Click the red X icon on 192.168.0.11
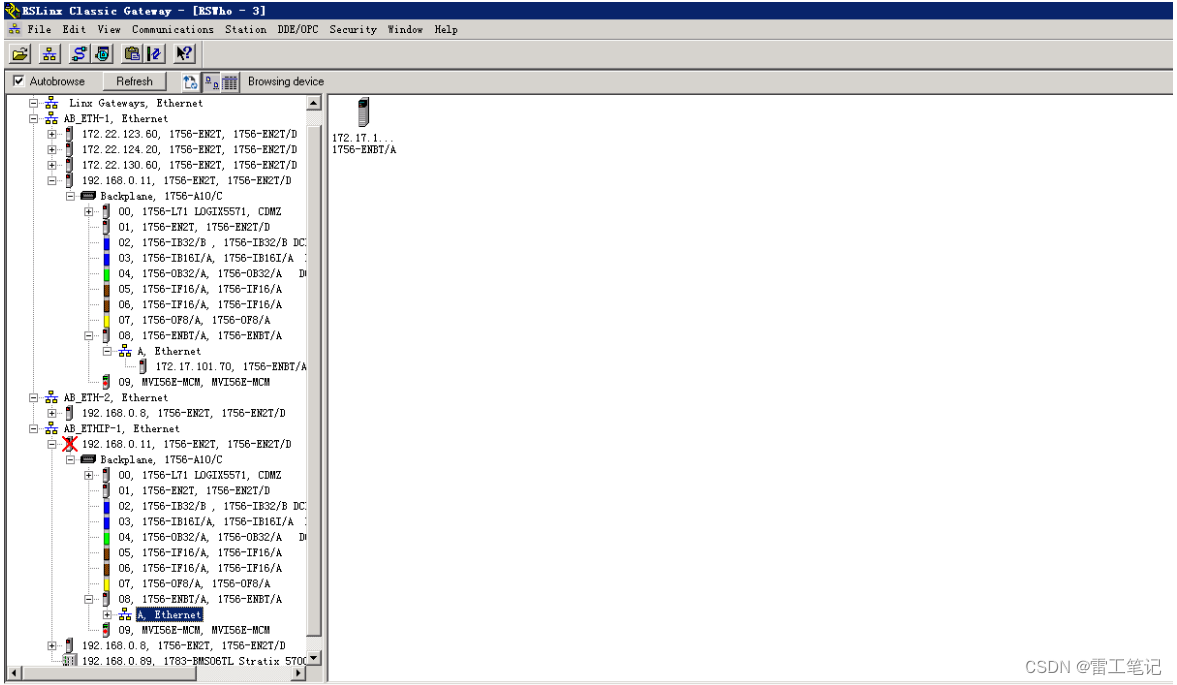Screen dimensions: 1177x685 [70, 444]
